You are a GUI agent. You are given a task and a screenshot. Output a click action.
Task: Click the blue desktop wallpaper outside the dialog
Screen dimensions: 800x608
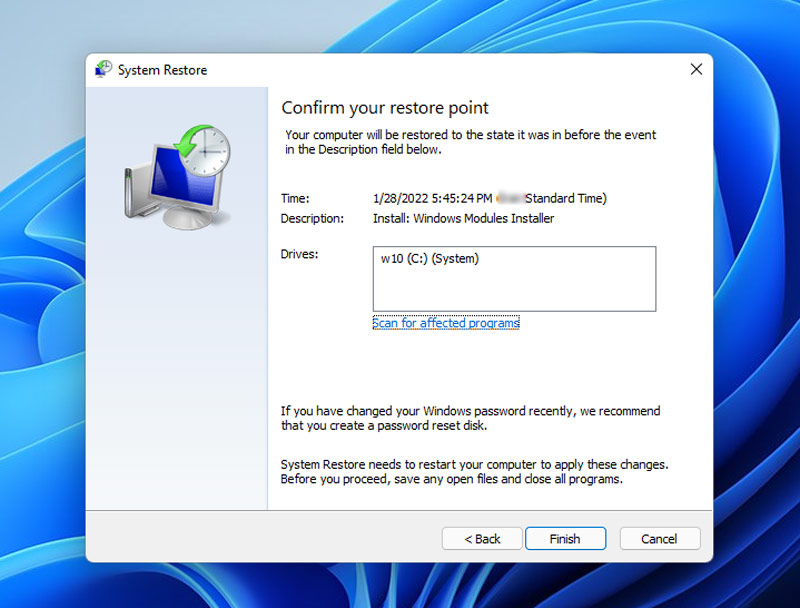(x=760, y=300)
